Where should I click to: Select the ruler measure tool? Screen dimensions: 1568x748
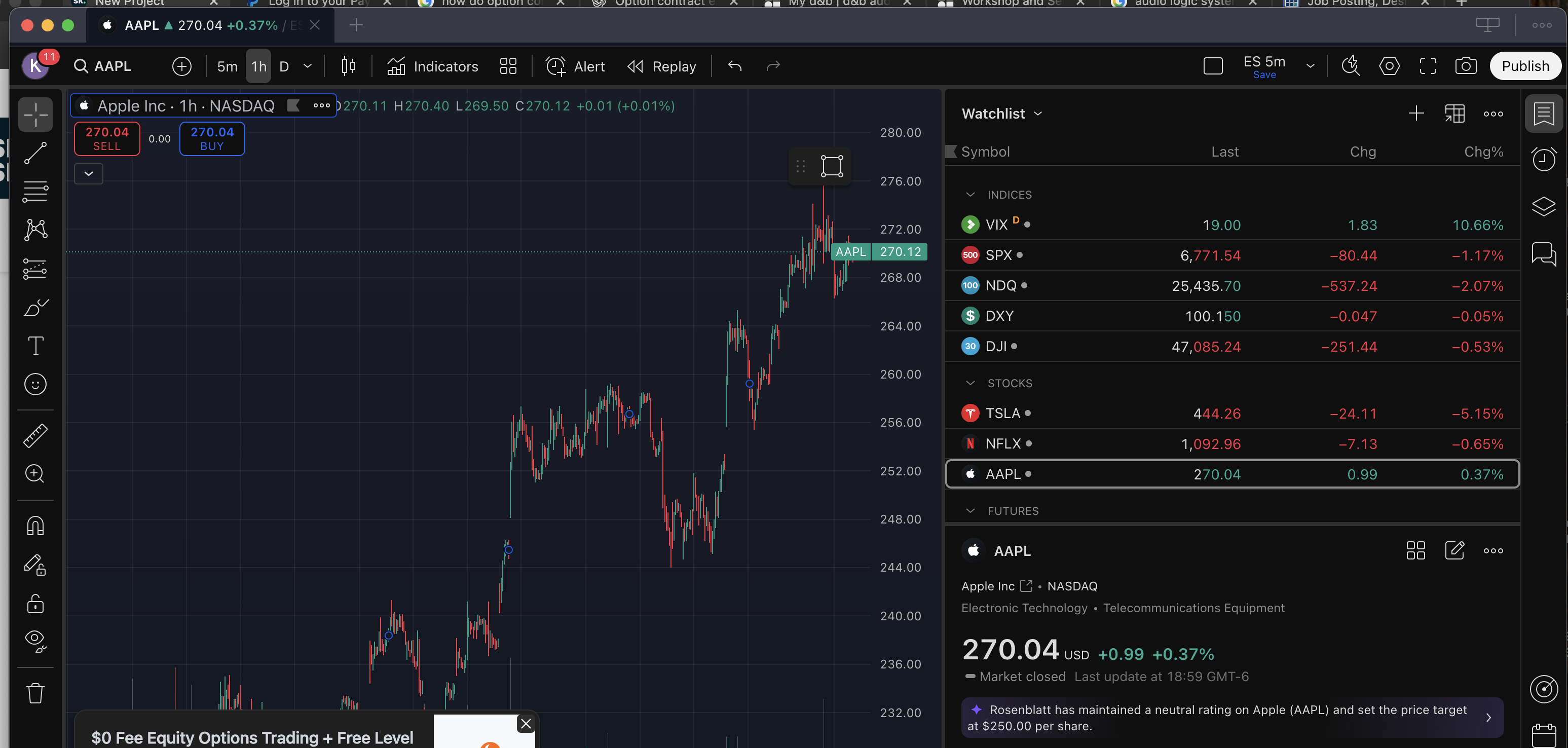click(x=35, y=436)
